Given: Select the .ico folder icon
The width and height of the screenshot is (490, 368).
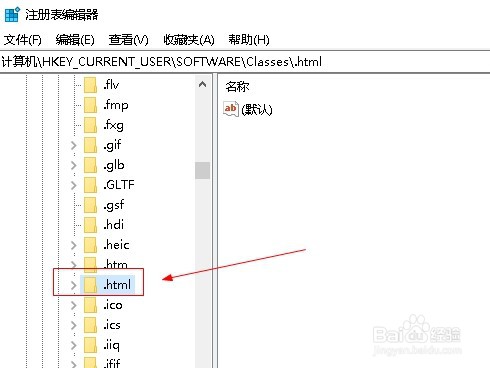Looking at the screenshot, I should pyautogui.click(x=90, y=305).
